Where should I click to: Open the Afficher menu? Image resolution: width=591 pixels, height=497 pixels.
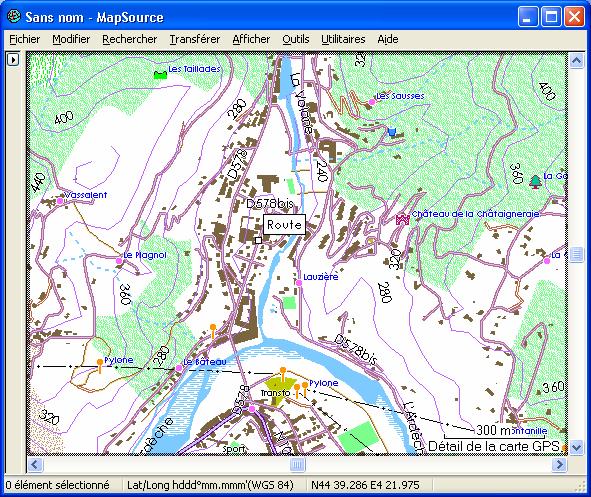[251, 39]
